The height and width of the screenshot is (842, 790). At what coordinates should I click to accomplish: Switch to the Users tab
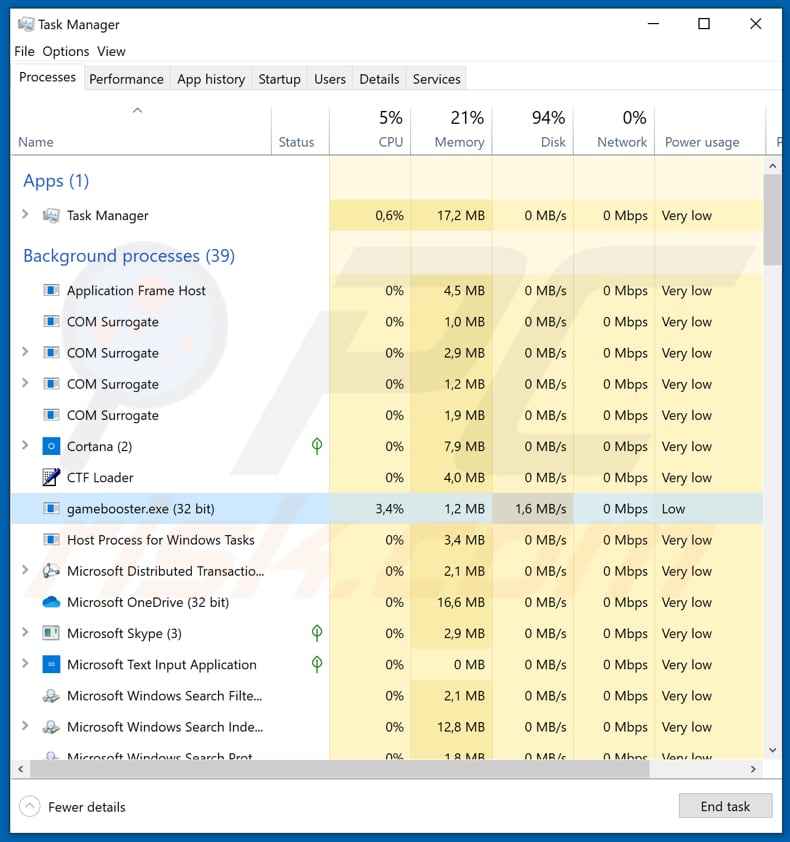[330, 79]
